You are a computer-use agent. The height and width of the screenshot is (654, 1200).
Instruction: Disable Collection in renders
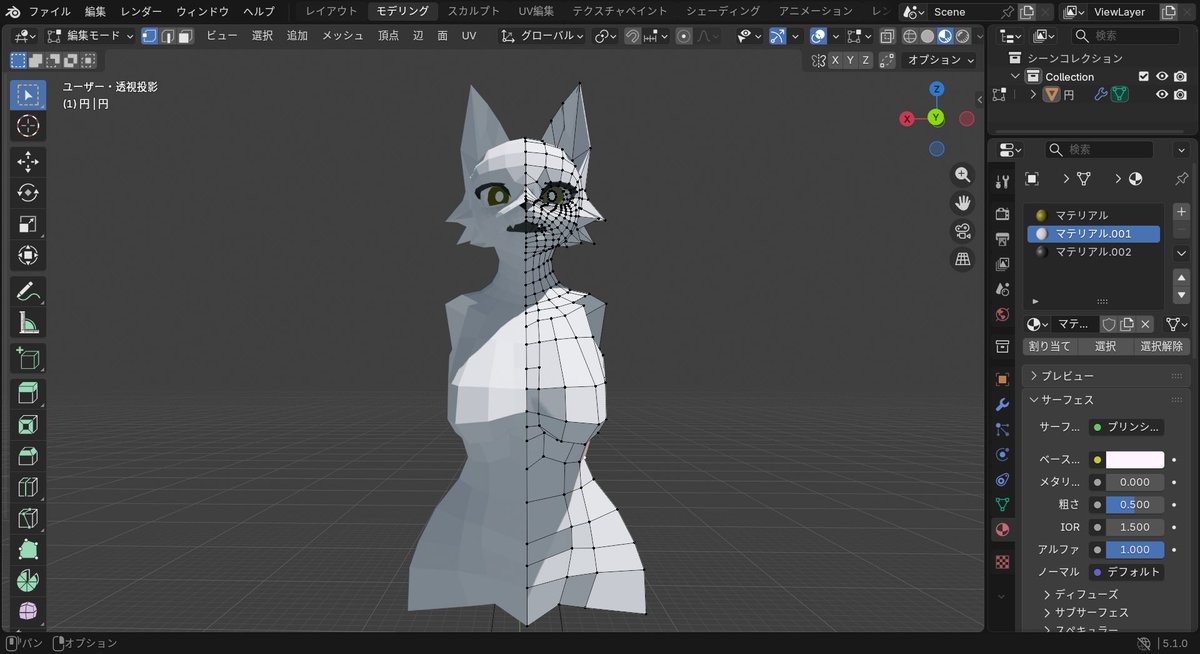click(1180, 76)
